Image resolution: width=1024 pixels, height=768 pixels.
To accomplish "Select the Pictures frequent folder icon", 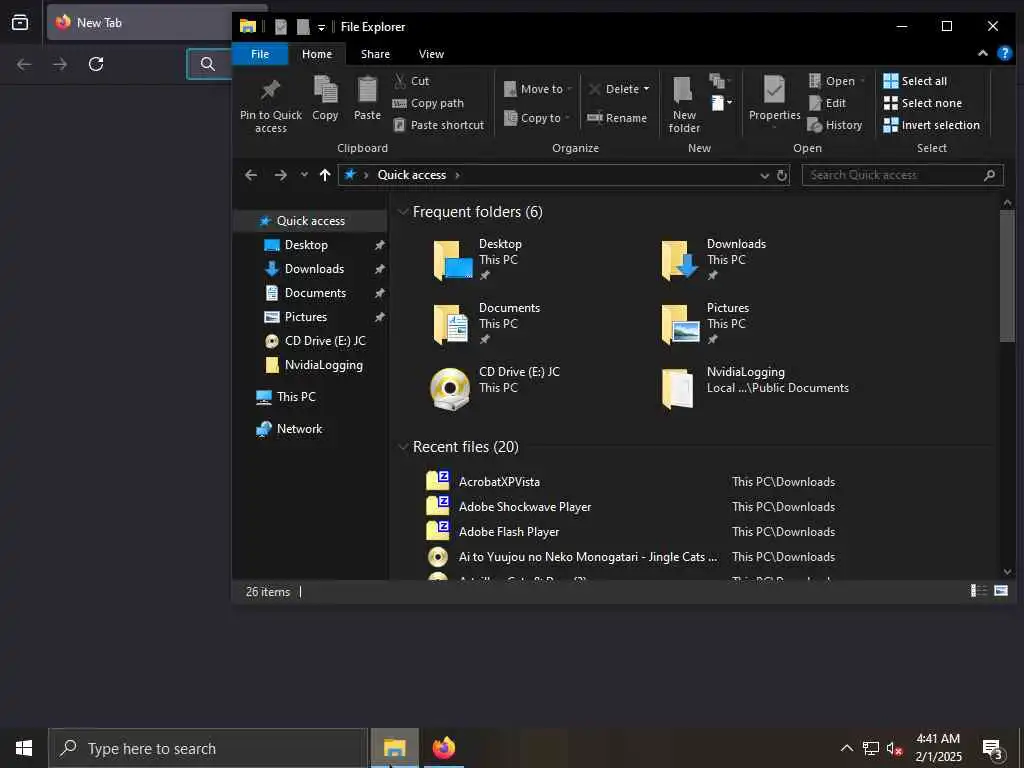I will click(x=680, y=325).
